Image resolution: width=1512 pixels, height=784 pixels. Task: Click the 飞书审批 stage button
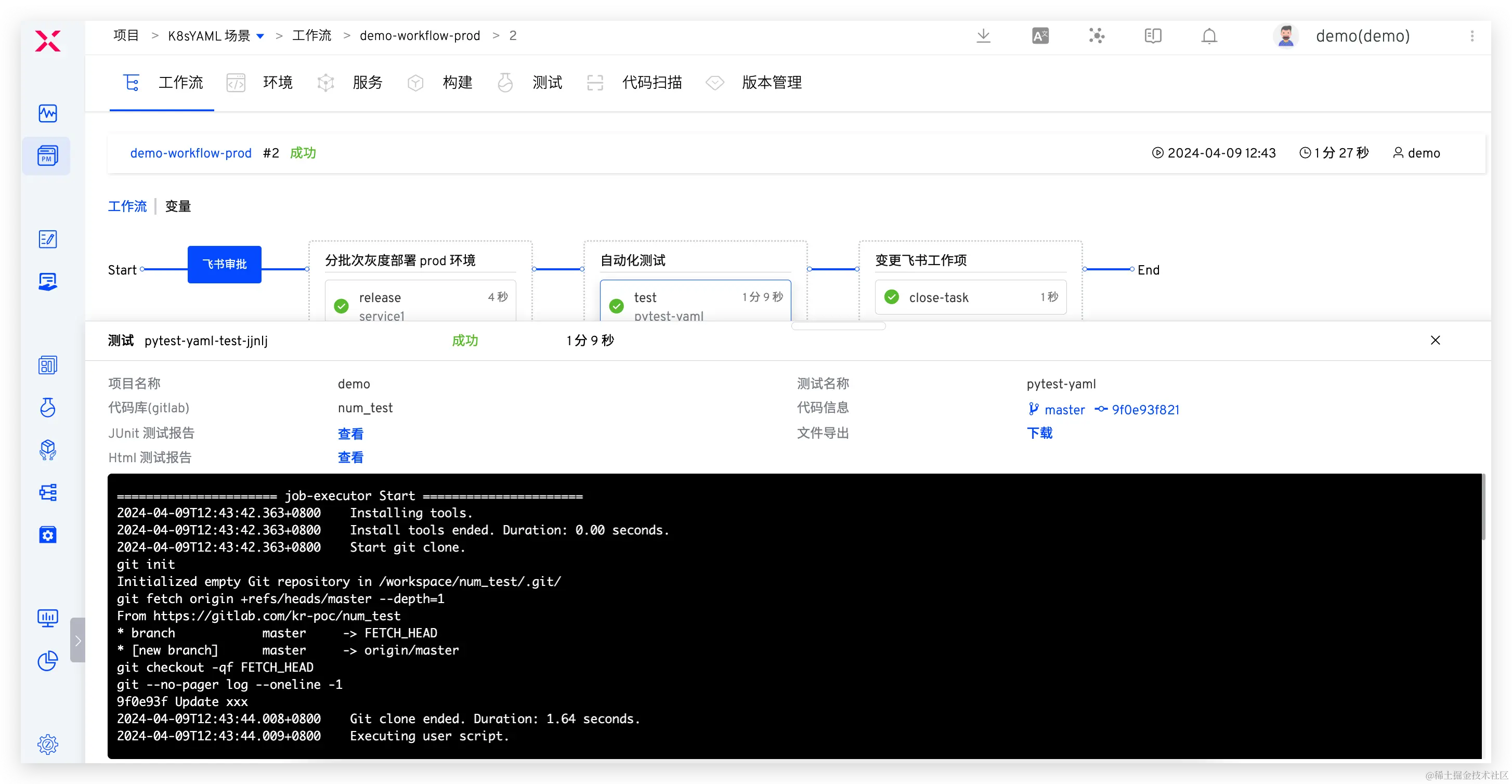[224, 264]
